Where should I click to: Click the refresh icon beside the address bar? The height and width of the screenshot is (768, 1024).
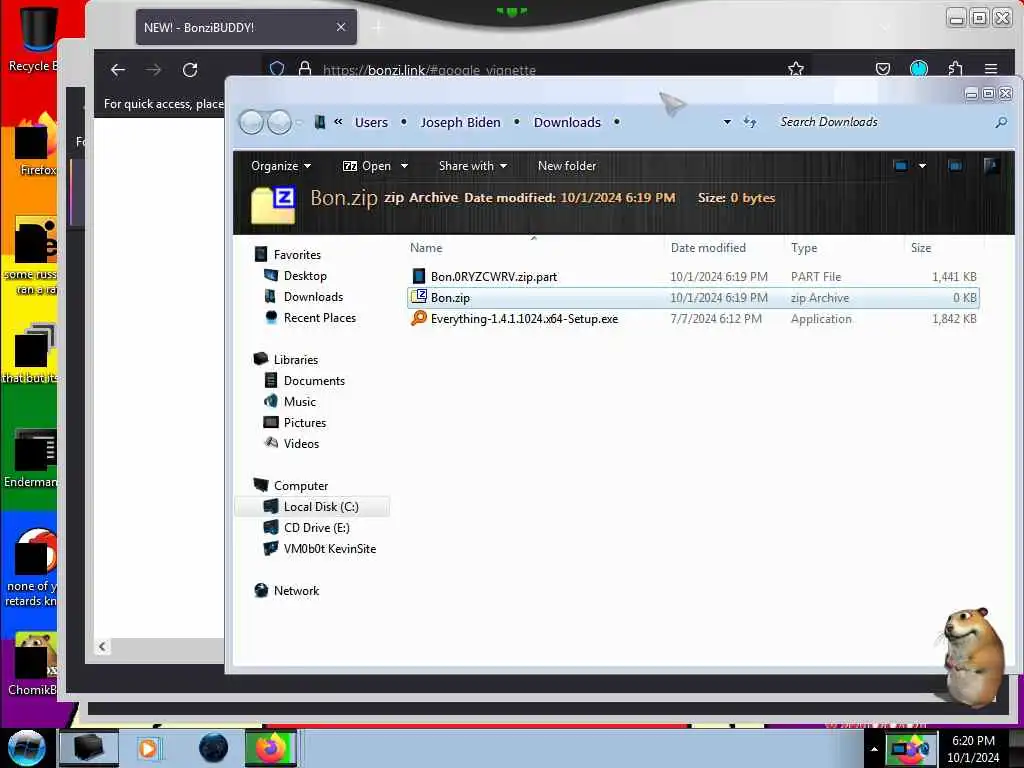pyautogui.click(x=750, y=122)
